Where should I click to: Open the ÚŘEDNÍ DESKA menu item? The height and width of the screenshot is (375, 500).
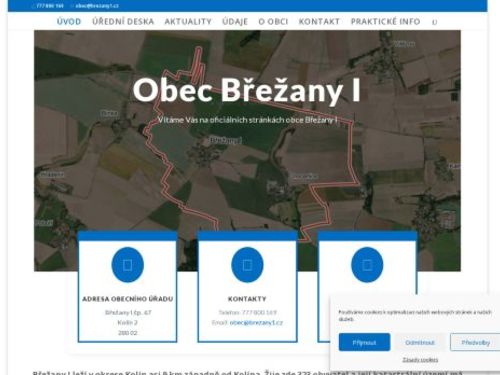click(123, 22)
